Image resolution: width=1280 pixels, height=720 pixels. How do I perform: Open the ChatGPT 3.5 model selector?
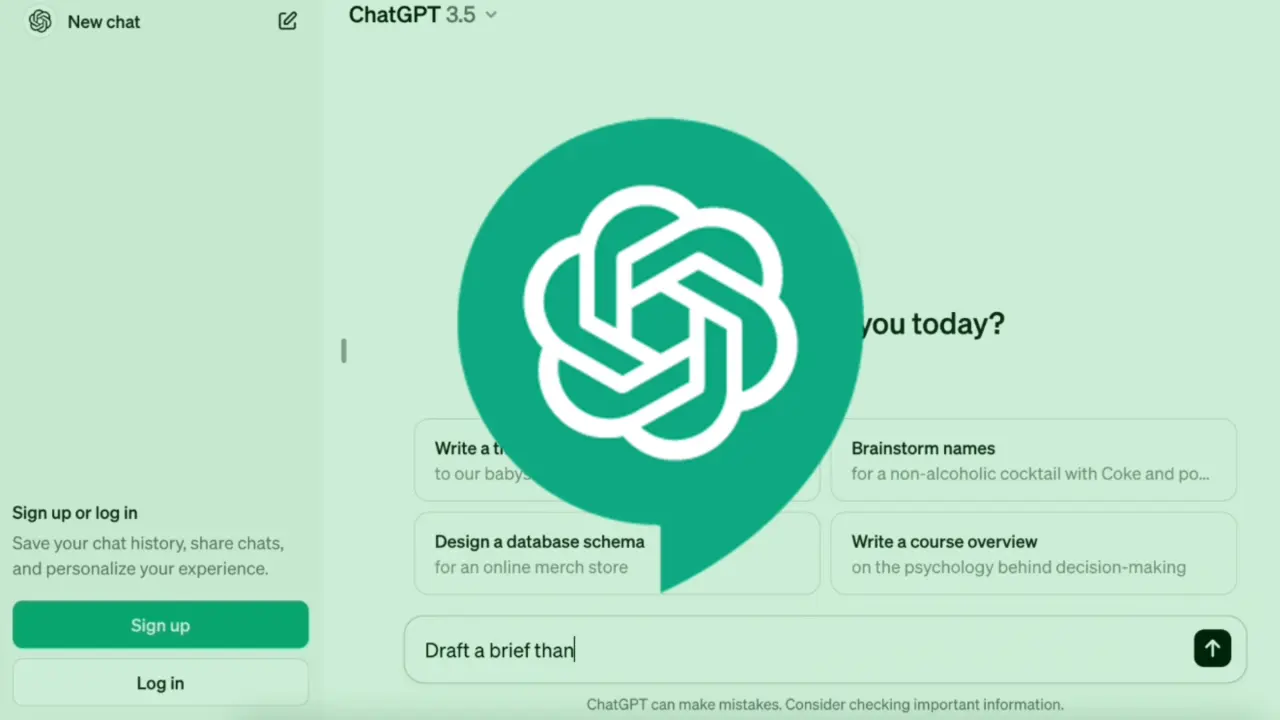click(422, 15)
